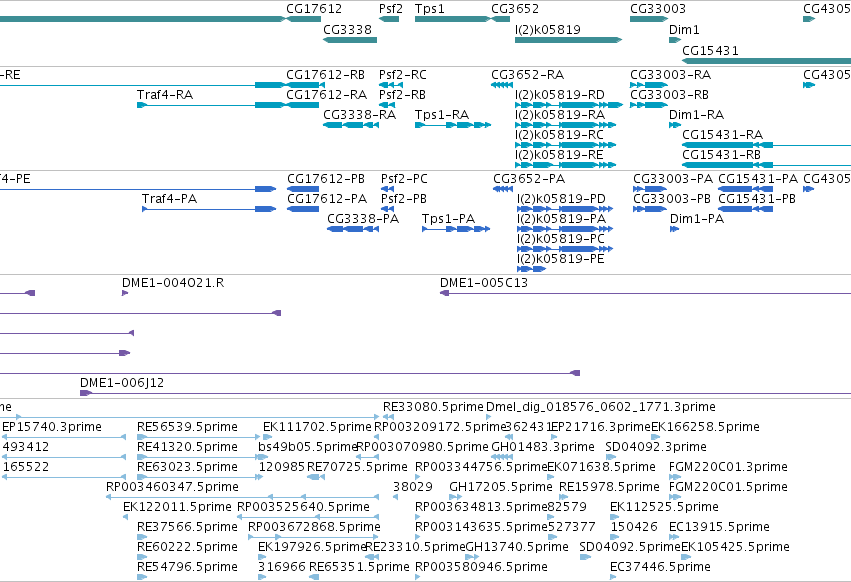The width and height of the screenshot is (851, 582).
Task: Click the DME1-006J12 clone label
Action: pyautogui.click(x=122, y=383)
